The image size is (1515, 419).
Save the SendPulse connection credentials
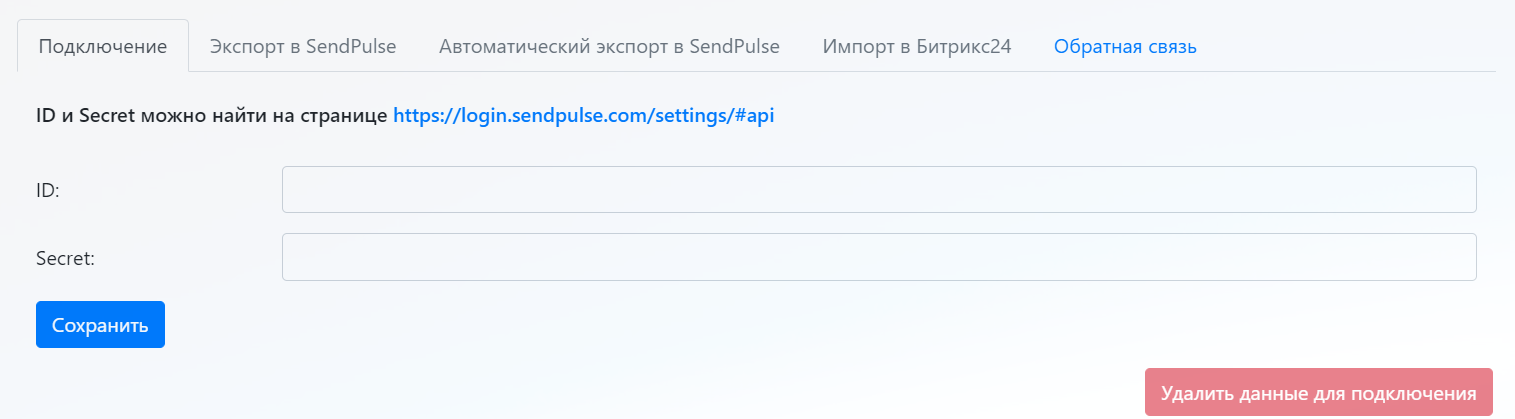click(100, 325)
